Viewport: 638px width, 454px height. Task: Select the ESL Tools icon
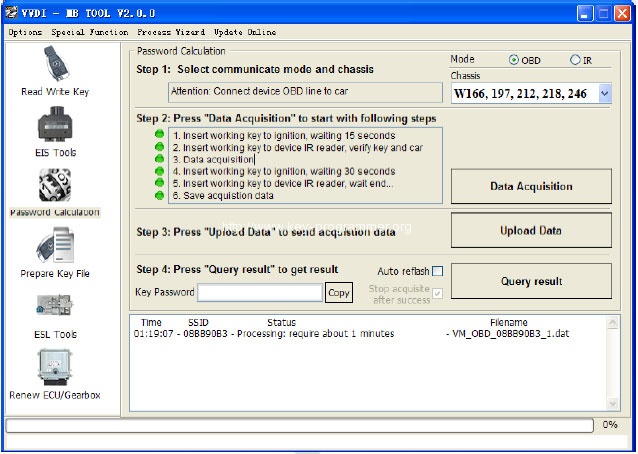click(55, 309)
